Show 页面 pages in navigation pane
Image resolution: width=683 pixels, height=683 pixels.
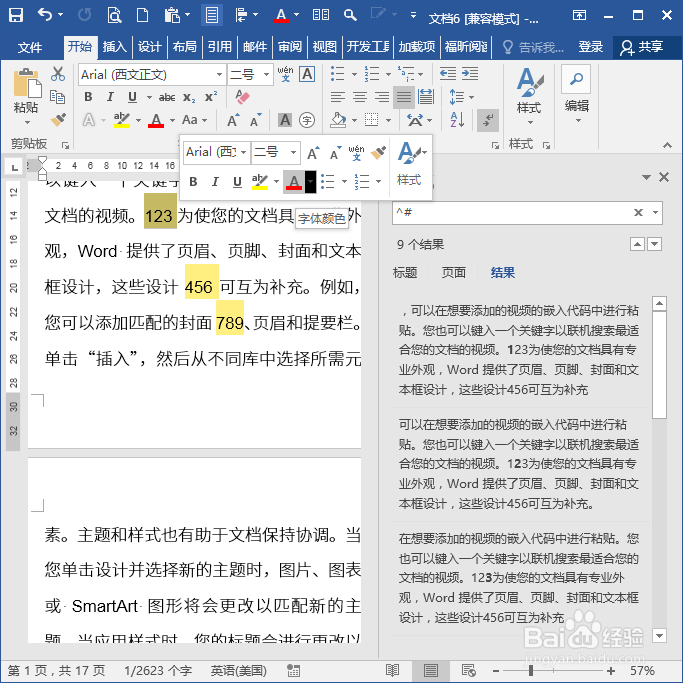(x=453, y=272)
